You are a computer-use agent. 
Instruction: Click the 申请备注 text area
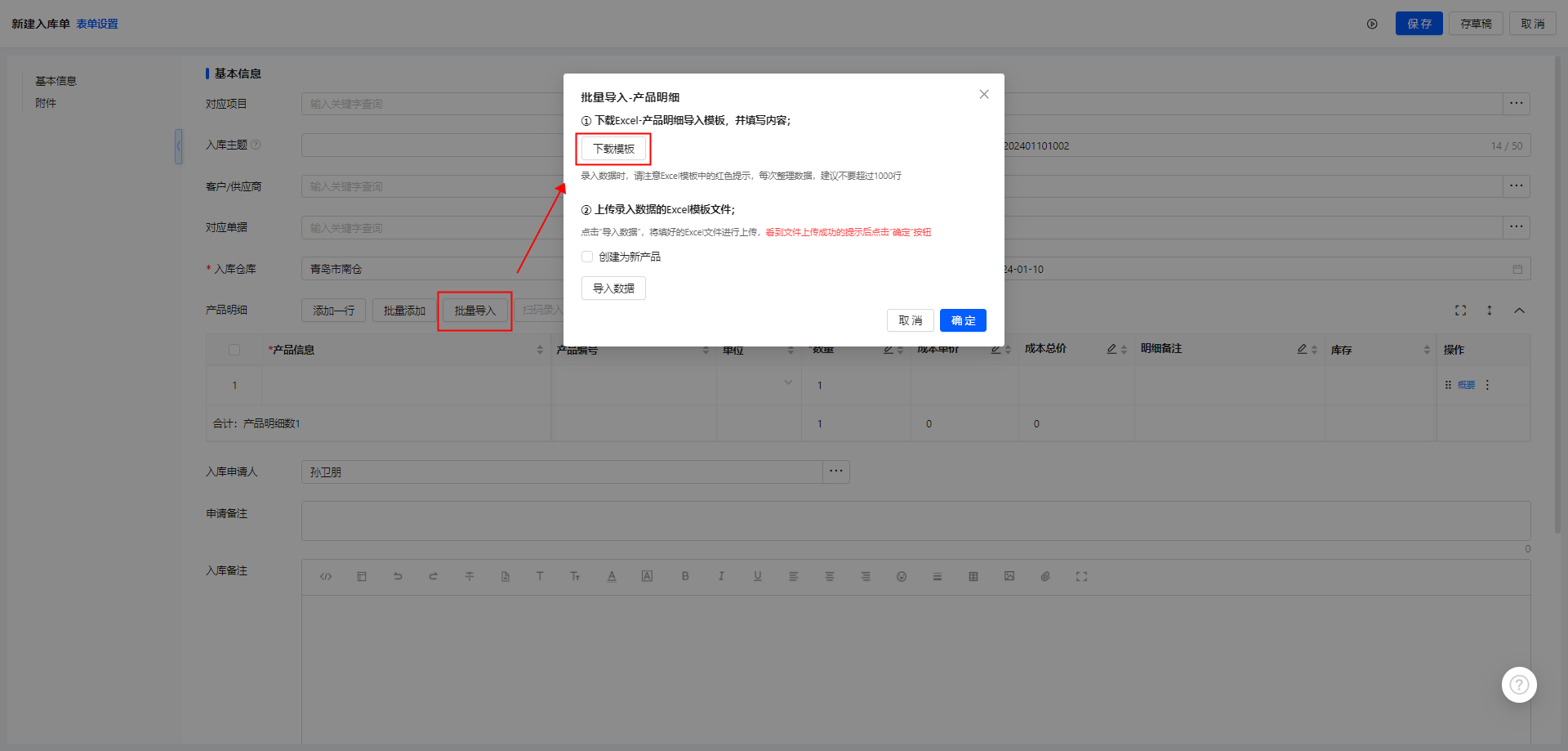tap(915, 521)
